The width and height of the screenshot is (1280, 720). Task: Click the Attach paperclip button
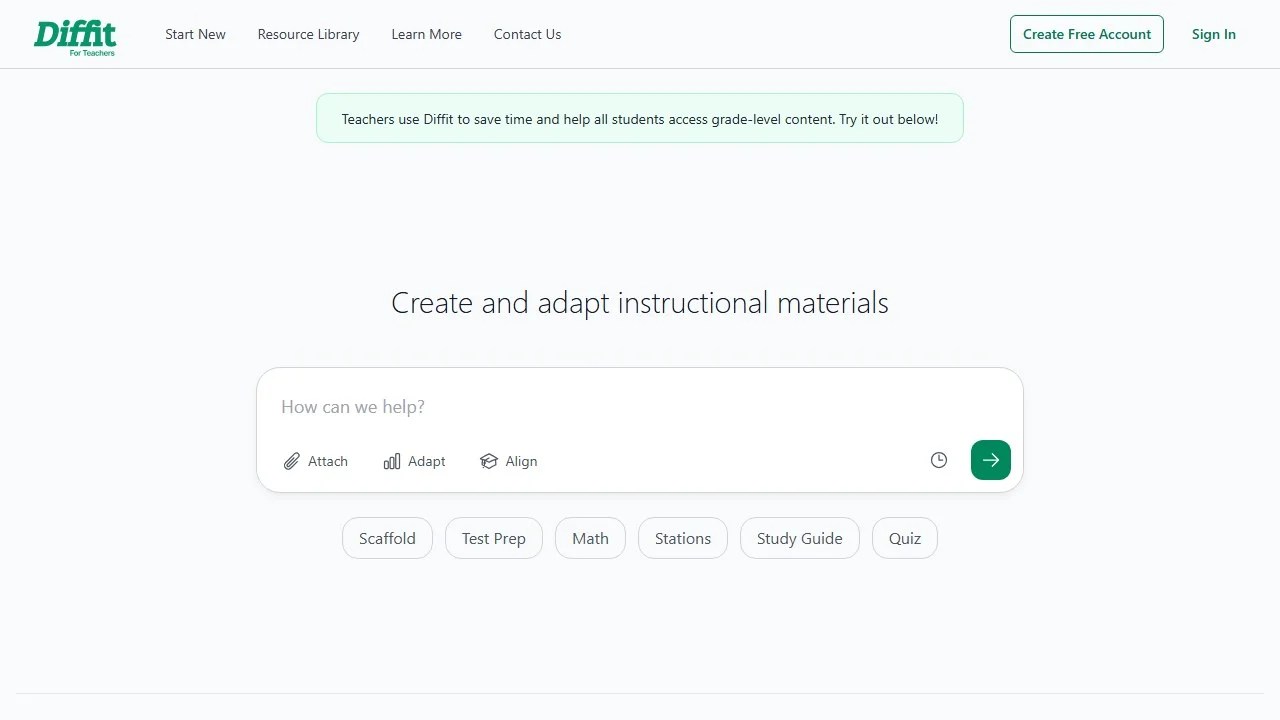(x=316, y=461)
